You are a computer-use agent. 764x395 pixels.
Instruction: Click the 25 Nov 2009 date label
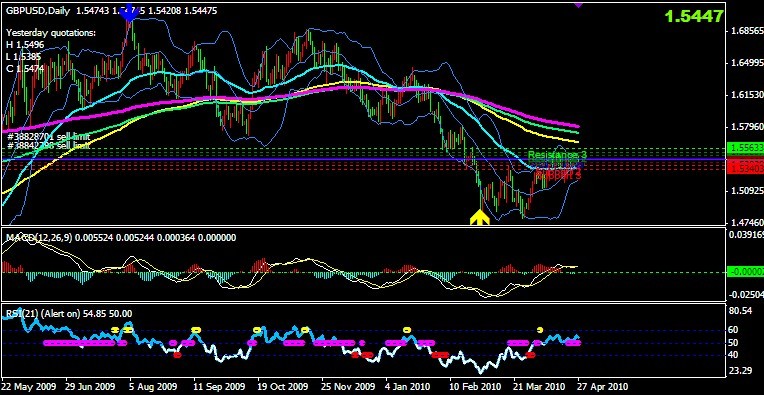coord(348,386)
